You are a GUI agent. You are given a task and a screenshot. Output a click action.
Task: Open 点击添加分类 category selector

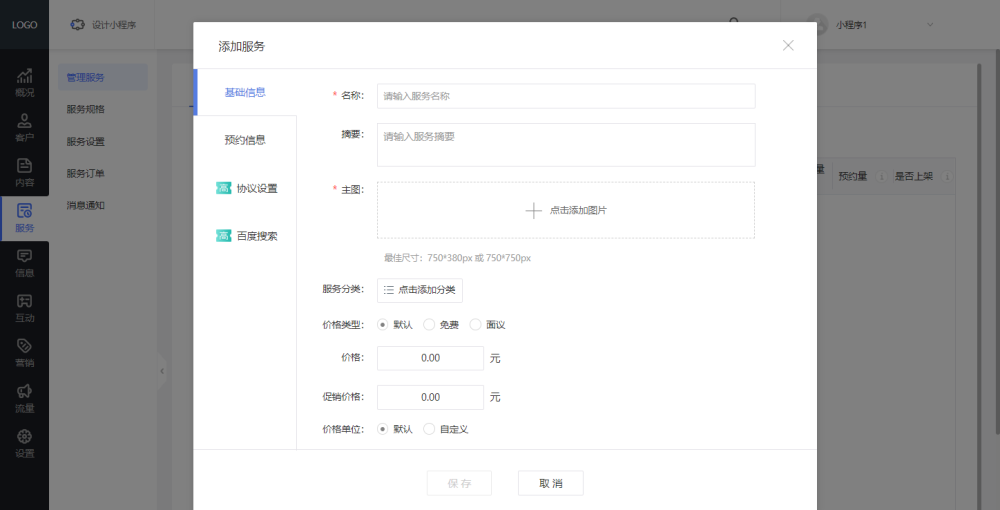point(420,290)
